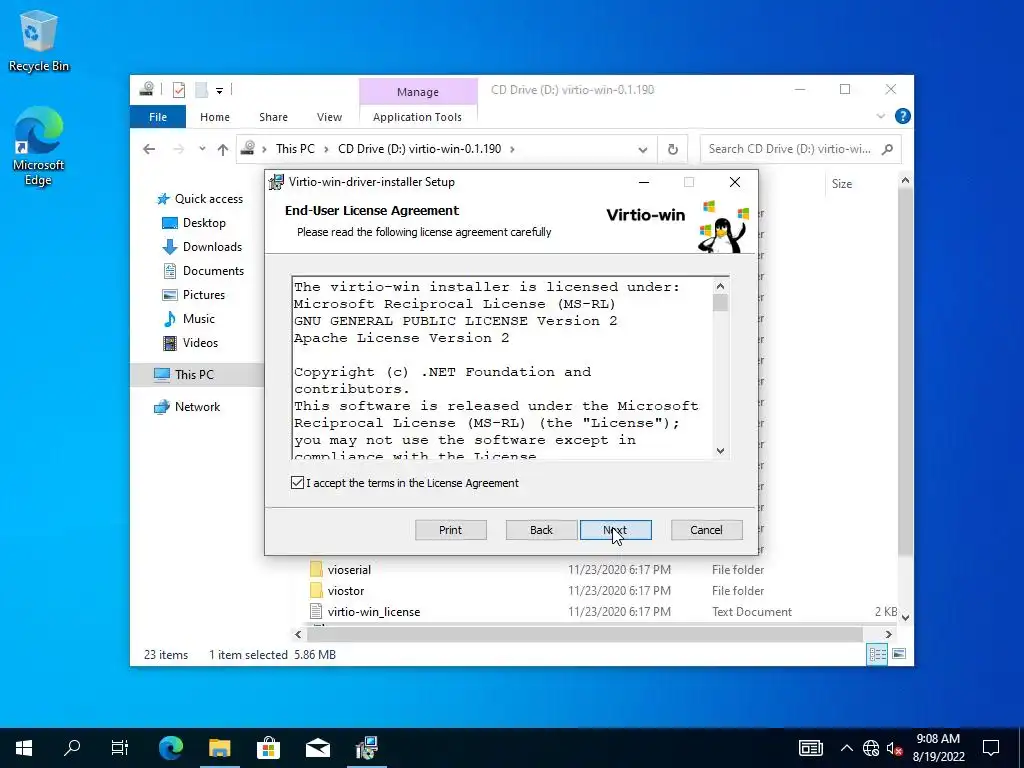Switch to details view layout icon
Image resolution: width=1024 pixels, height=768 pixels.
(x=877, y=654)
